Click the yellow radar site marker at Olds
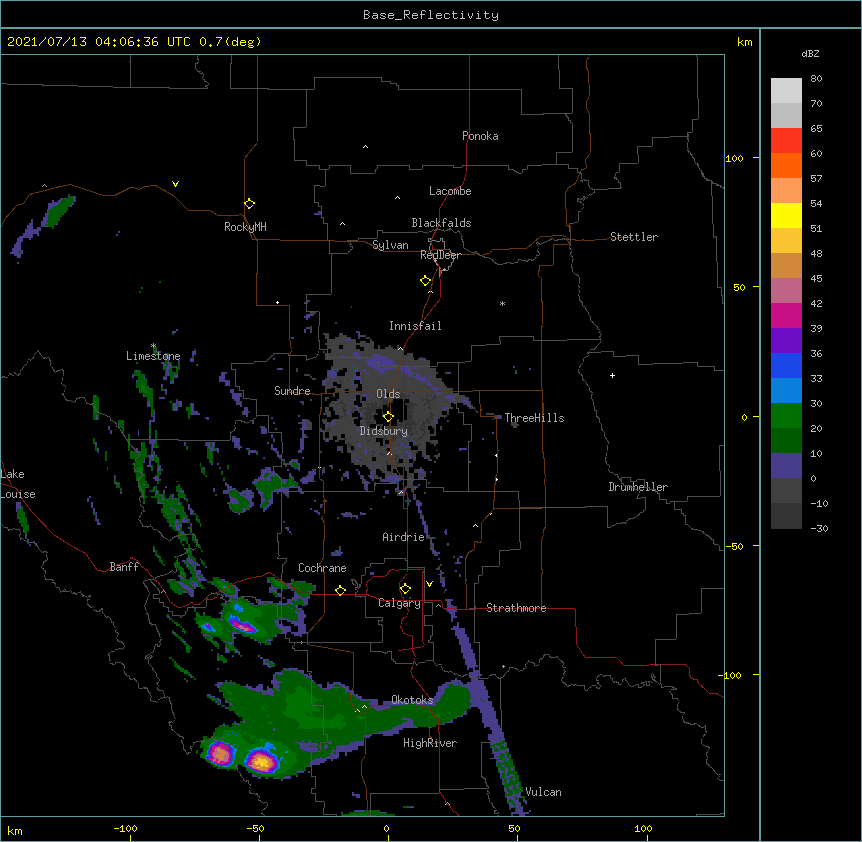 (388, 417)
